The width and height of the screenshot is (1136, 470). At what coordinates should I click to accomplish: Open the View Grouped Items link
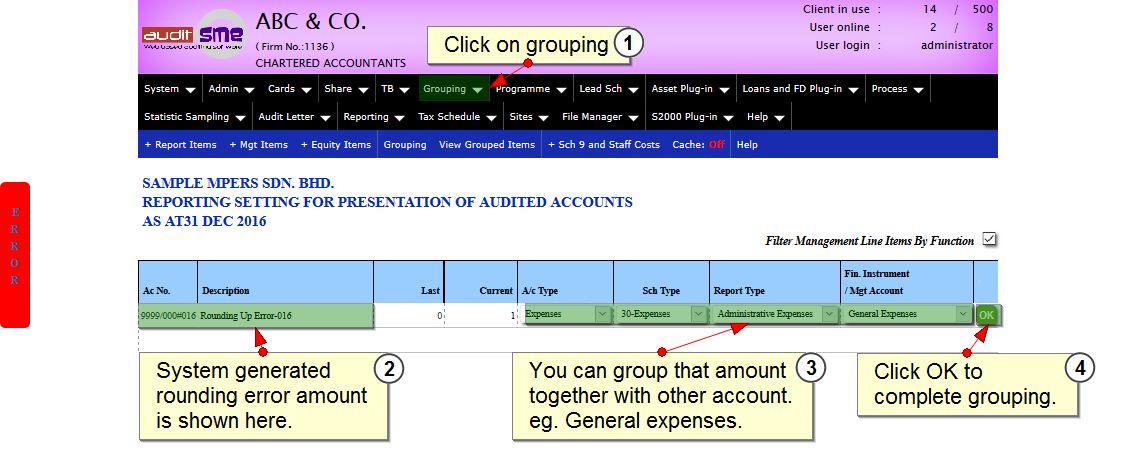coord(486,145)
